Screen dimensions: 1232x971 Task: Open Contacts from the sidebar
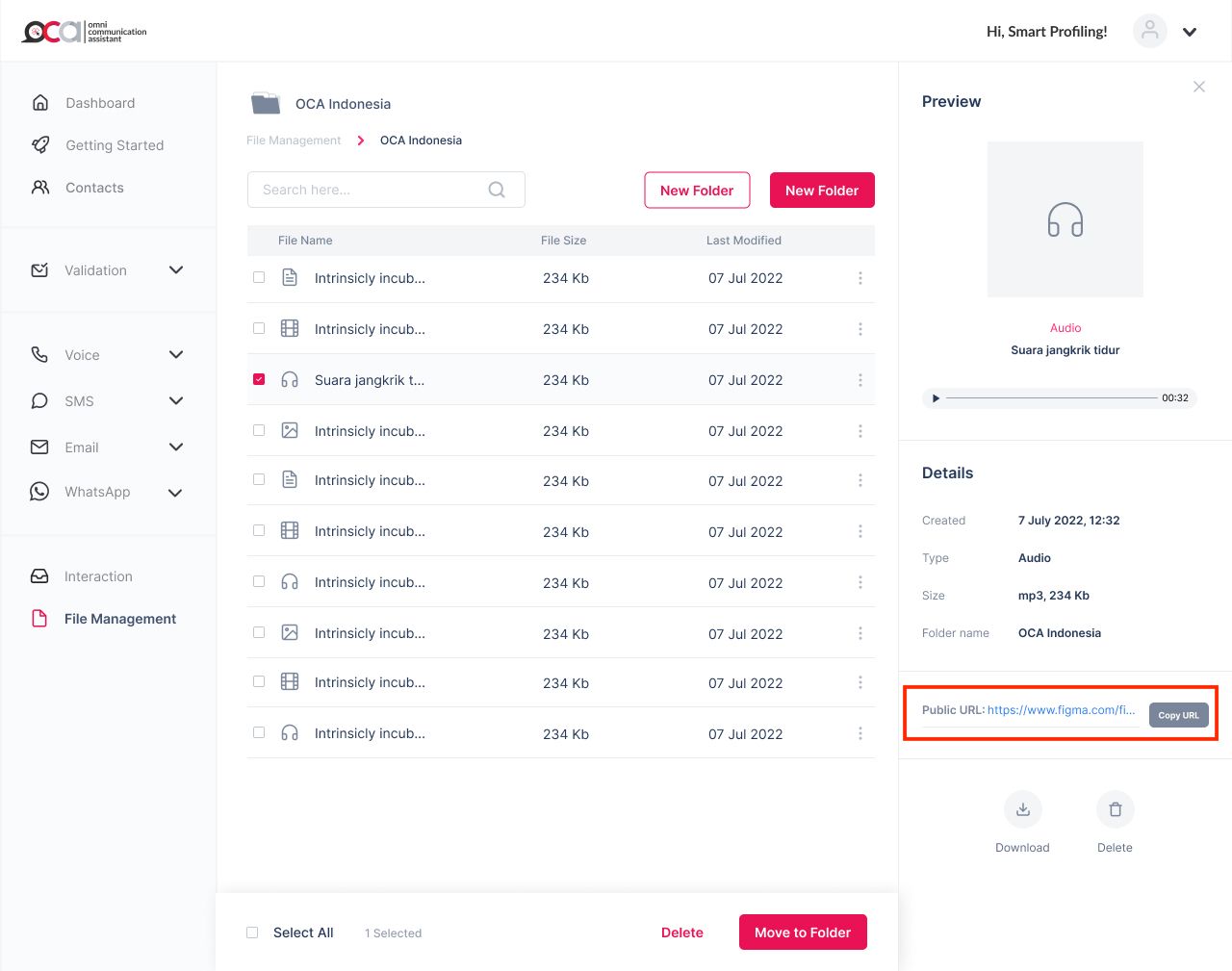coord(94,188)
